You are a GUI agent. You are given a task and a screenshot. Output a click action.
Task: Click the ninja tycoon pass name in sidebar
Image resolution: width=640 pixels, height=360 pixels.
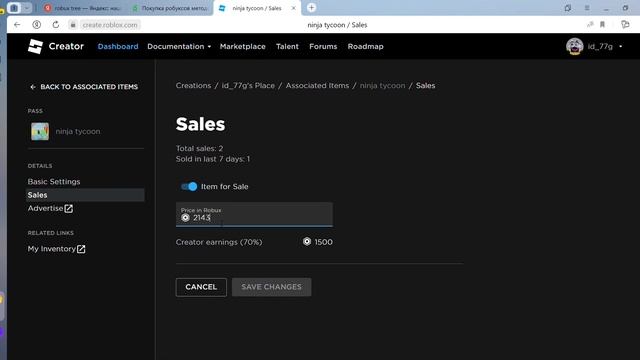pyautogui.click(x=78, y=131)
